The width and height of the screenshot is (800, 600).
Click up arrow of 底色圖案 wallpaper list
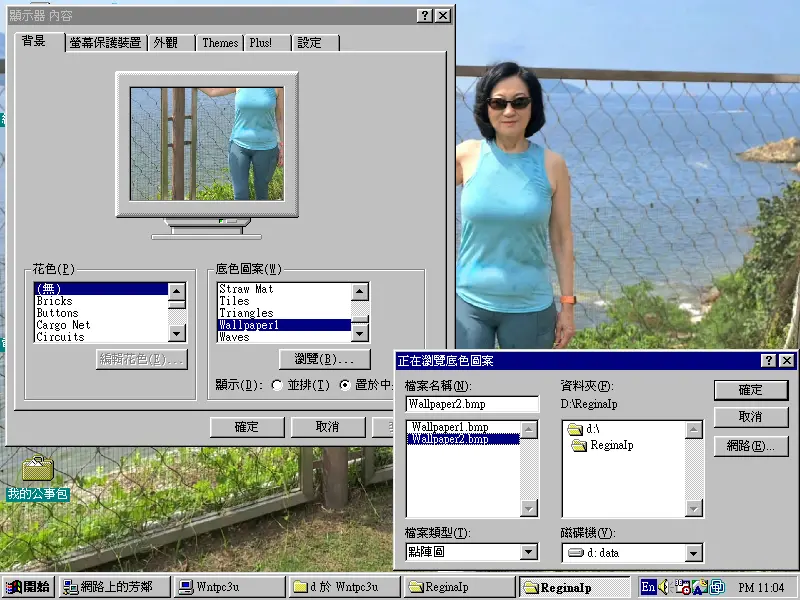pyautogui.click(x=360, y=291)
